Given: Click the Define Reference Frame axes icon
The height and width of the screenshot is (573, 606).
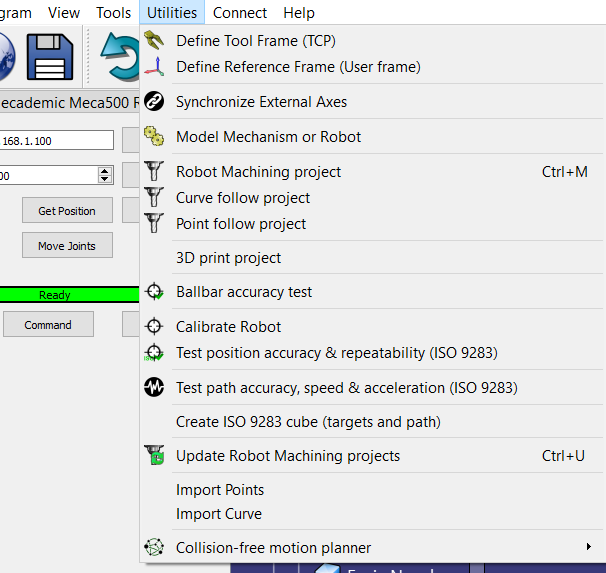Looking at the screenshot, I should 154,67.
